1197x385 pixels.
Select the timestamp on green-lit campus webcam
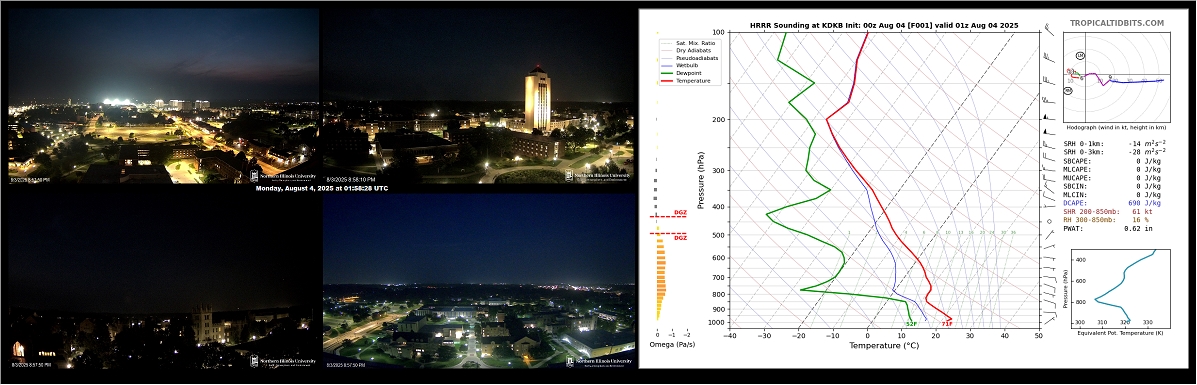pyautogui.click(x=347, y=365)
